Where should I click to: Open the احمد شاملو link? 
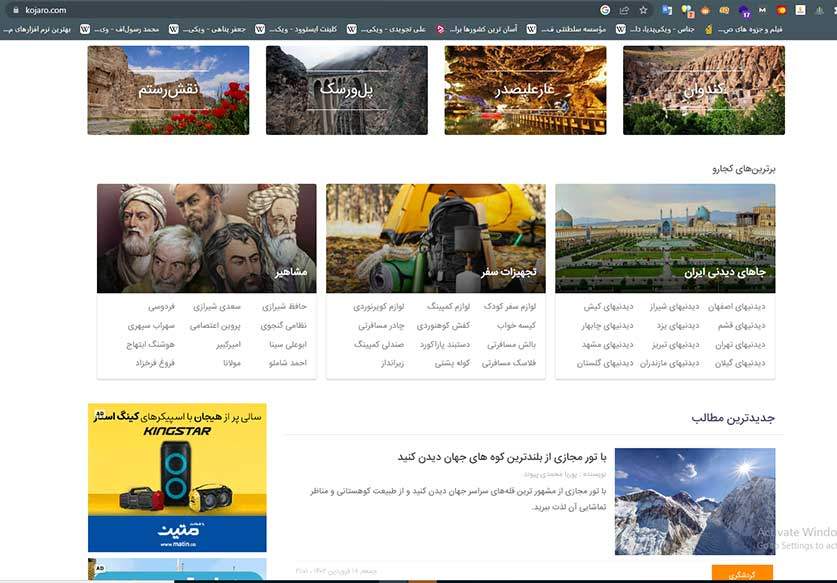288,363
